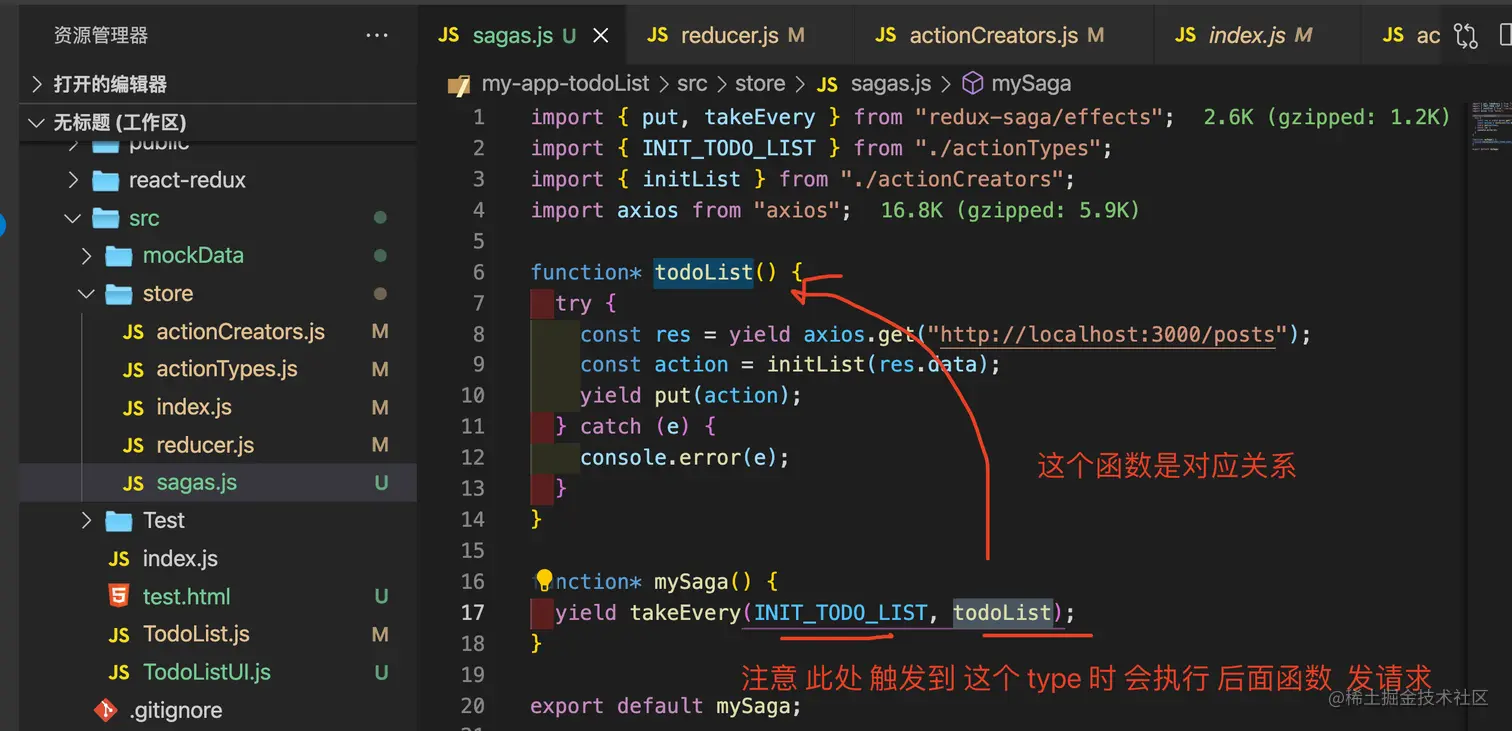Image resolution: width=1512 pixels, height=731 pixels.
Task: Open actionTypes.js in the file tree
Action: coord(227,370)
